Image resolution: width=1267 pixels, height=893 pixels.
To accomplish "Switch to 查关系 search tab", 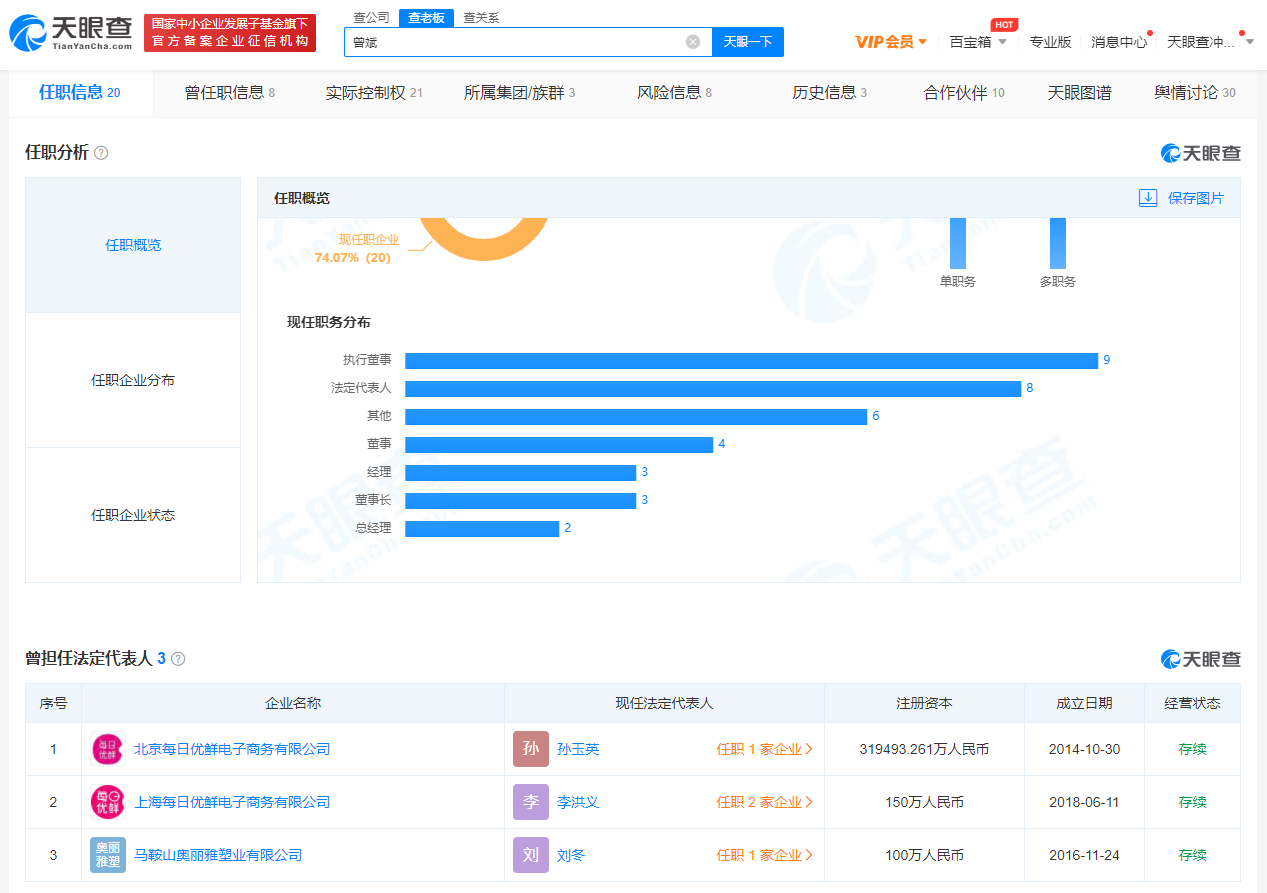I will tap(481, 18).
